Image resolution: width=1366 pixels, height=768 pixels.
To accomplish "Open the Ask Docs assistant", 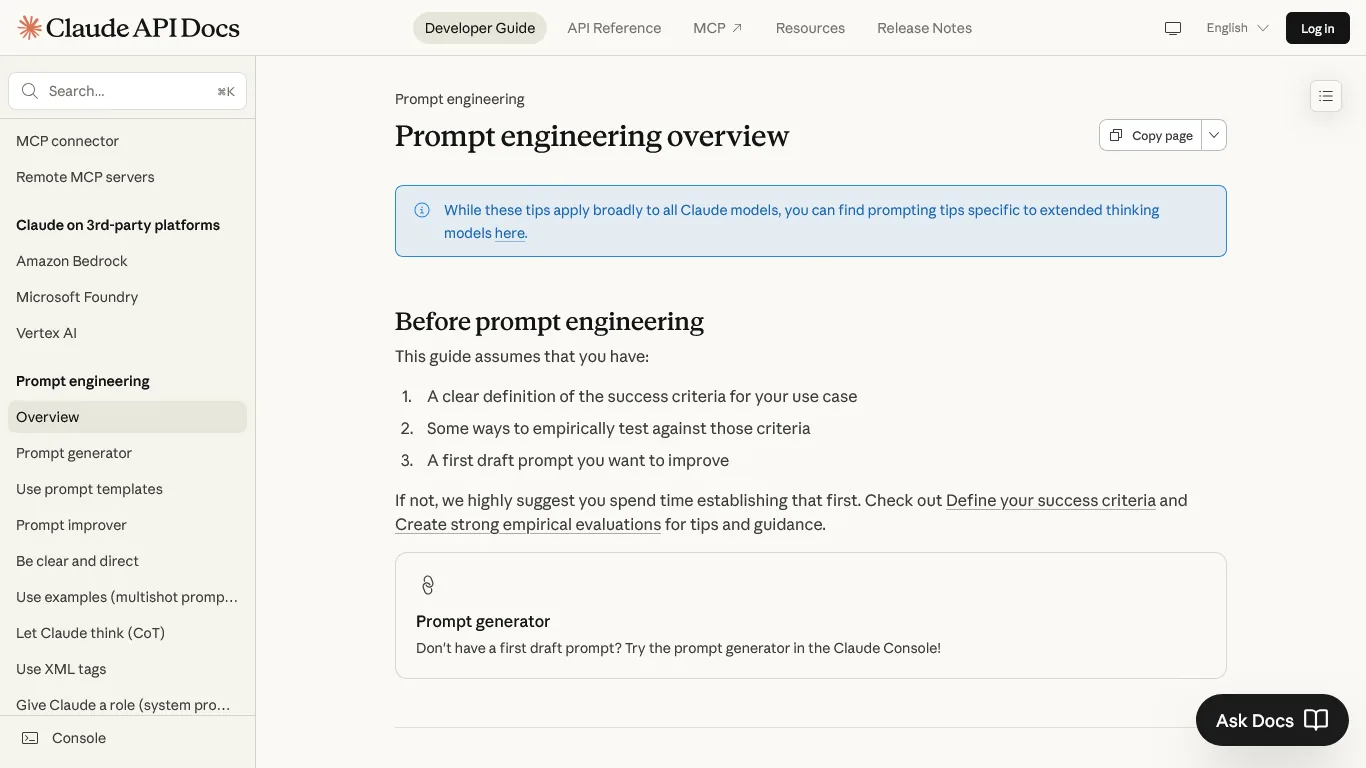I will [x=1272, y=720].
